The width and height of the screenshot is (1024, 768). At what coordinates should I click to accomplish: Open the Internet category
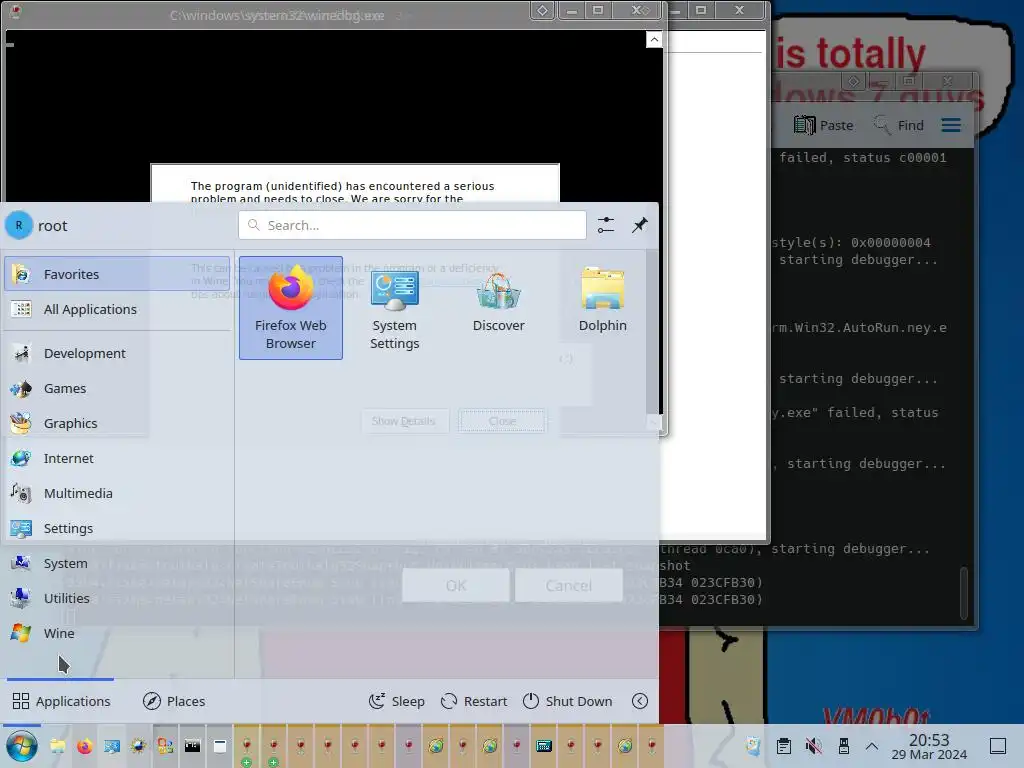(x=117, y=458)
